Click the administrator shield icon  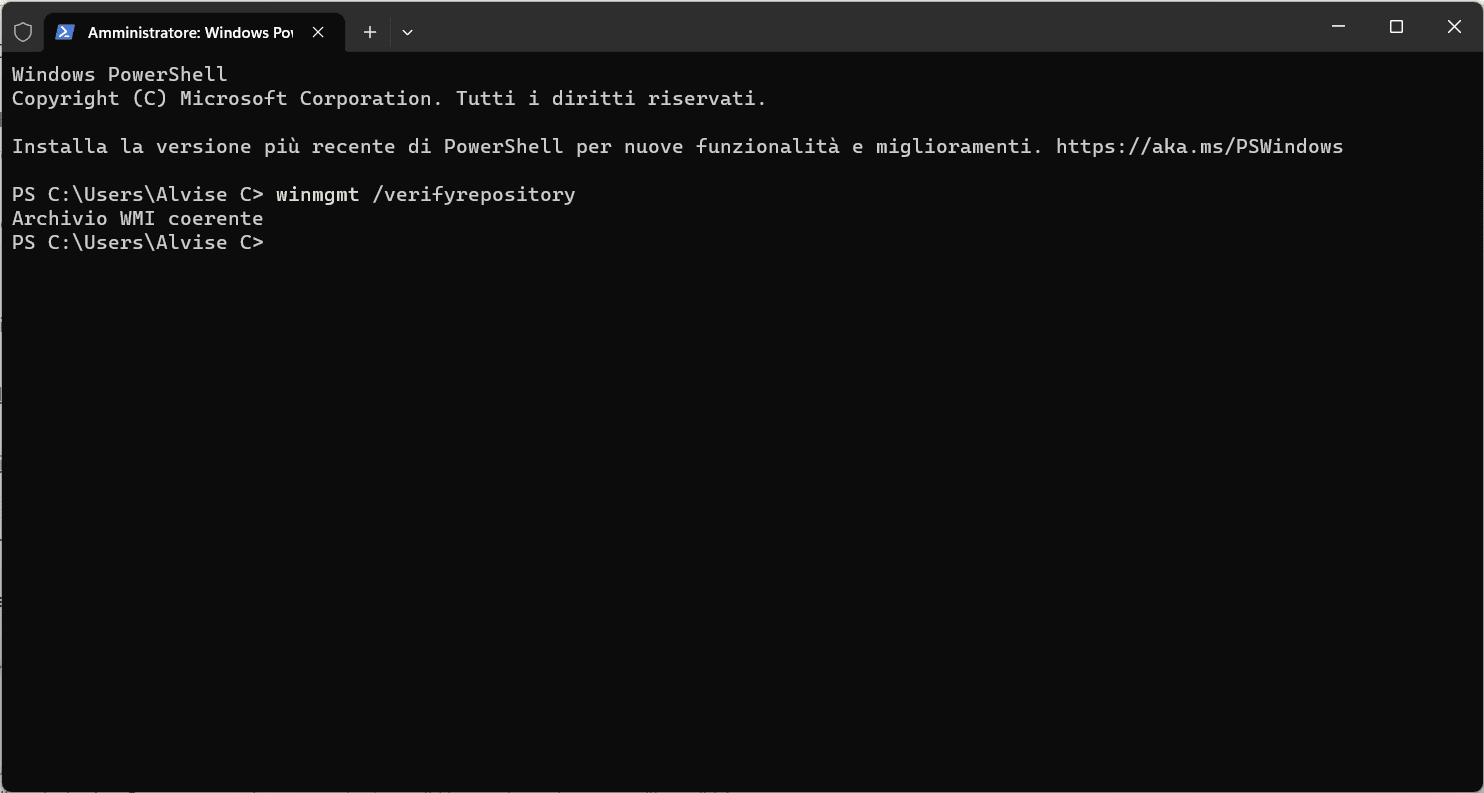(x=23, y=32)
